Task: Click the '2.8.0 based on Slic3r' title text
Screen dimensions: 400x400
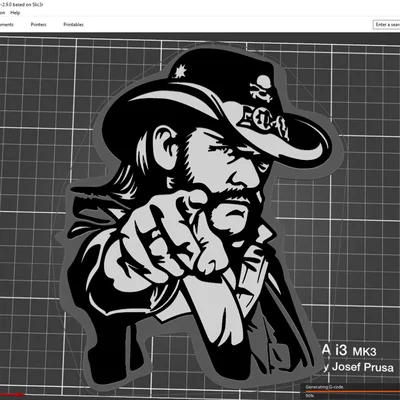Action: pos(22,5)
